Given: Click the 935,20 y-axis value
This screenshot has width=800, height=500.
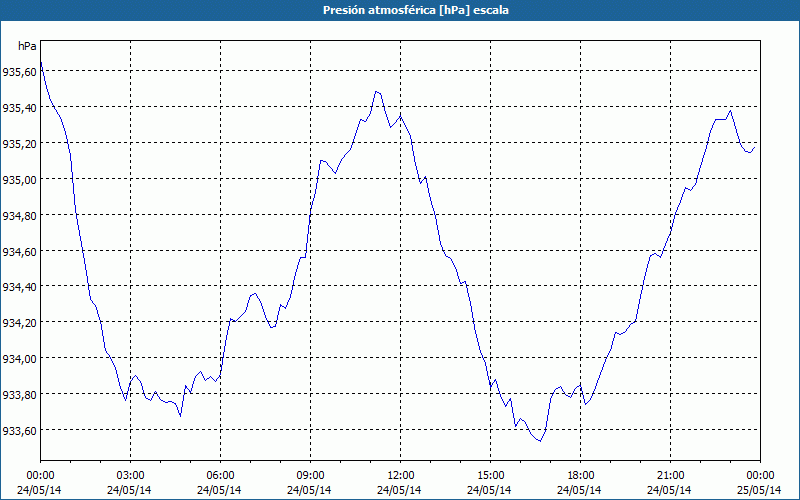Looking at the screenshot, I should pos(20,144).
